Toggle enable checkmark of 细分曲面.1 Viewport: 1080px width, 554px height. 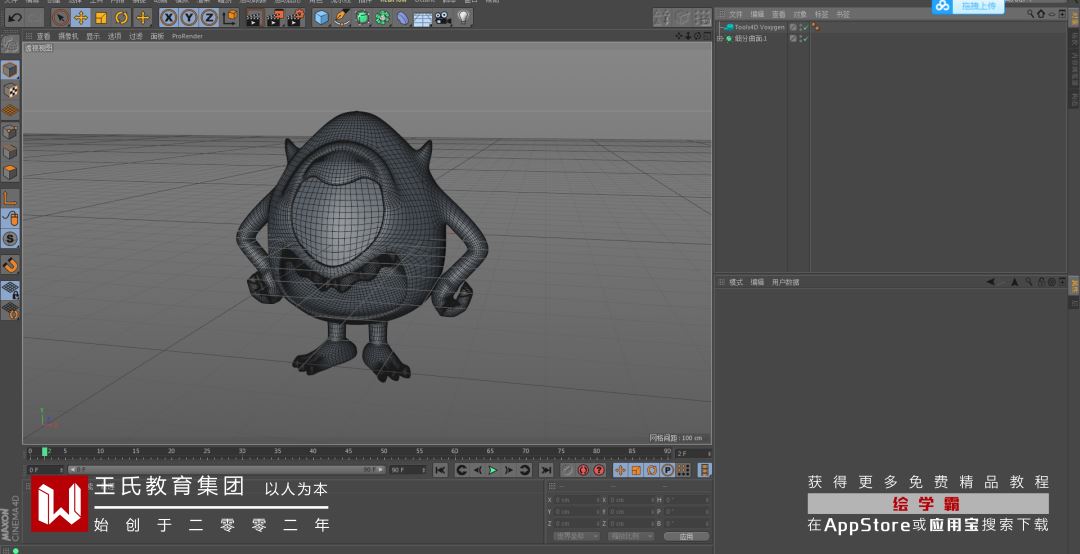pyautogui.click(x=804, y=39)
